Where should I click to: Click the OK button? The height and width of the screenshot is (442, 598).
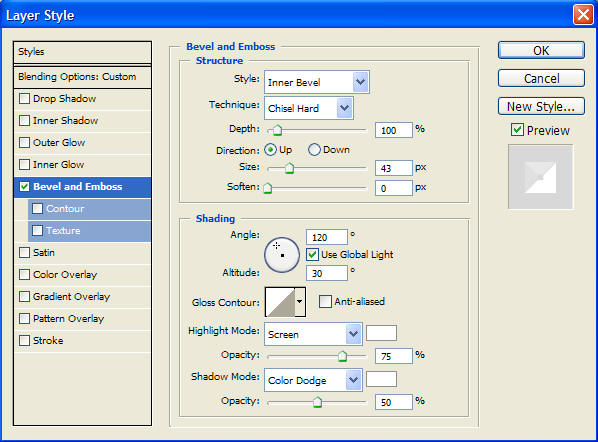541,50
